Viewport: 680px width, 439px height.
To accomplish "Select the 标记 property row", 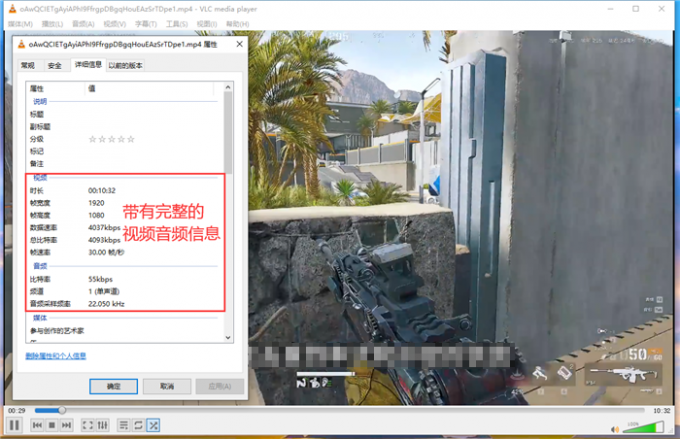I will 124,151.
